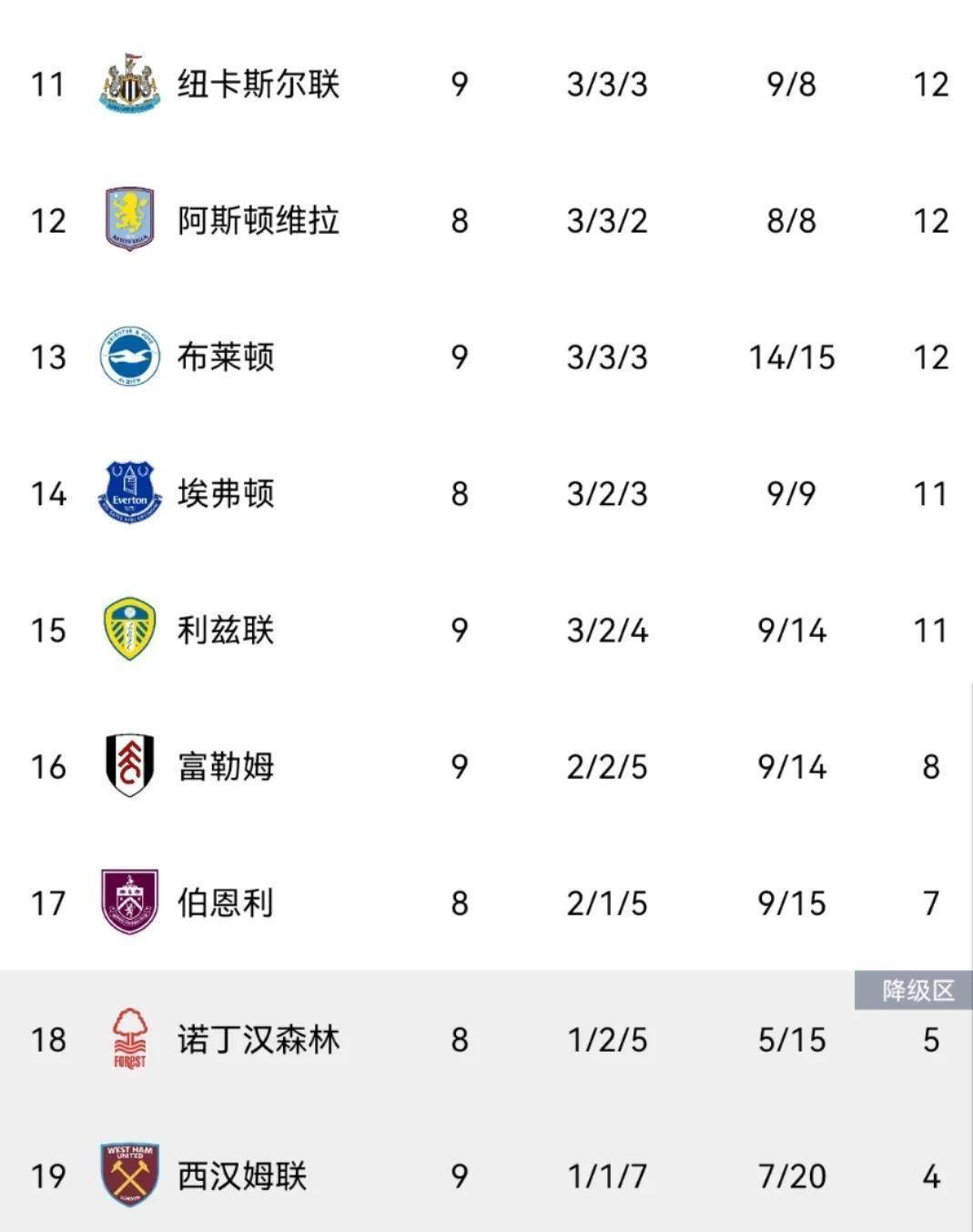Open the 阿斯顿维拉 team page

[258, 220]
